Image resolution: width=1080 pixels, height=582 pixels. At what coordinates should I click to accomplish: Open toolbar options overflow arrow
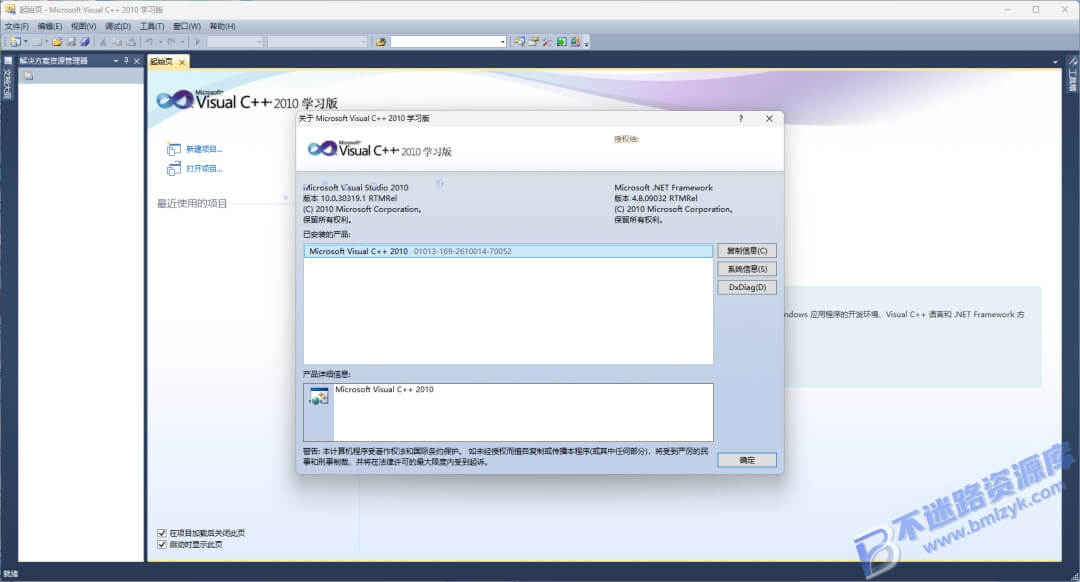tap(586, 43)
